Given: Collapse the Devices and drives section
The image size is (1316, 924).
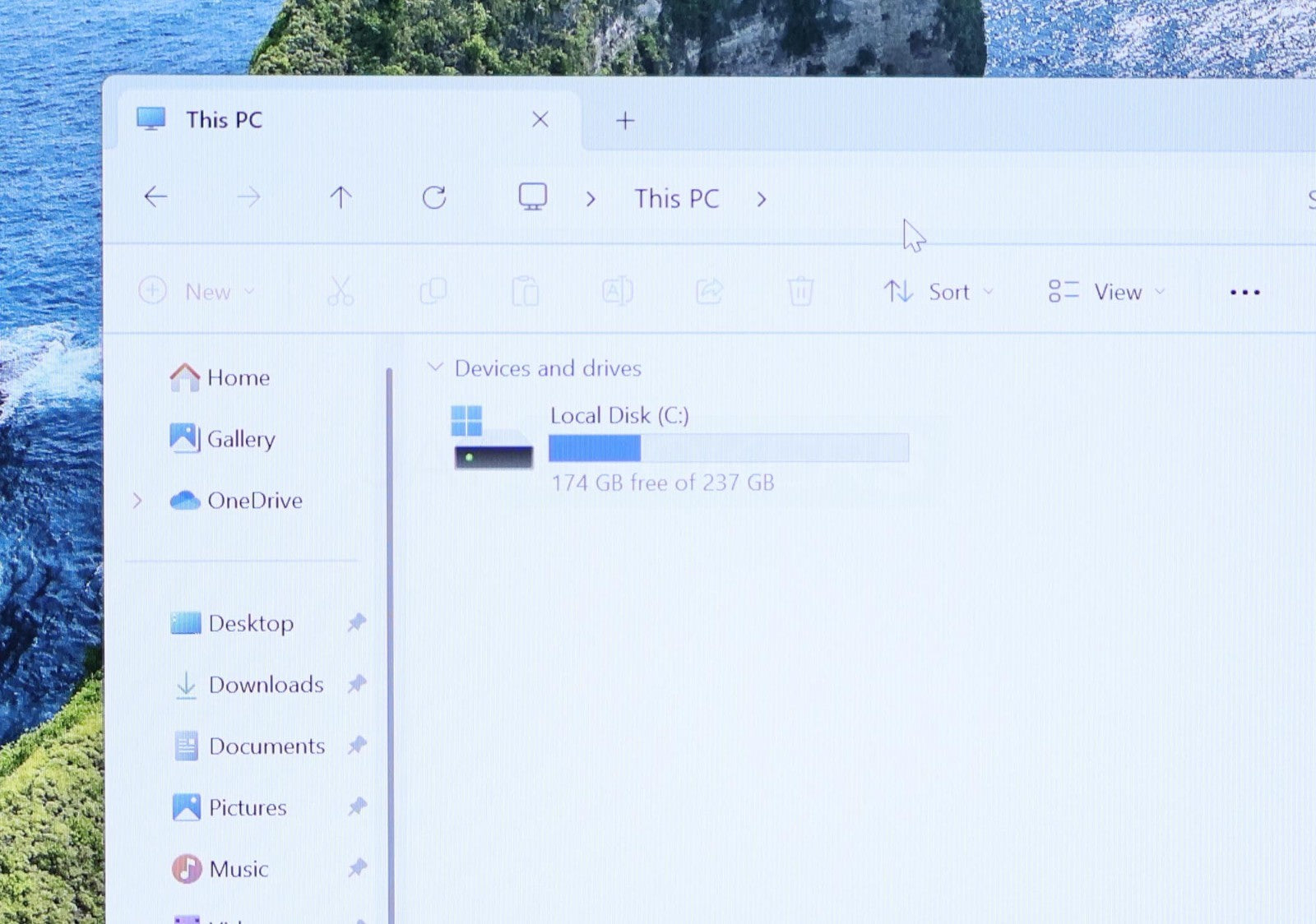Looking at the screenshot, I should (435, 367).
